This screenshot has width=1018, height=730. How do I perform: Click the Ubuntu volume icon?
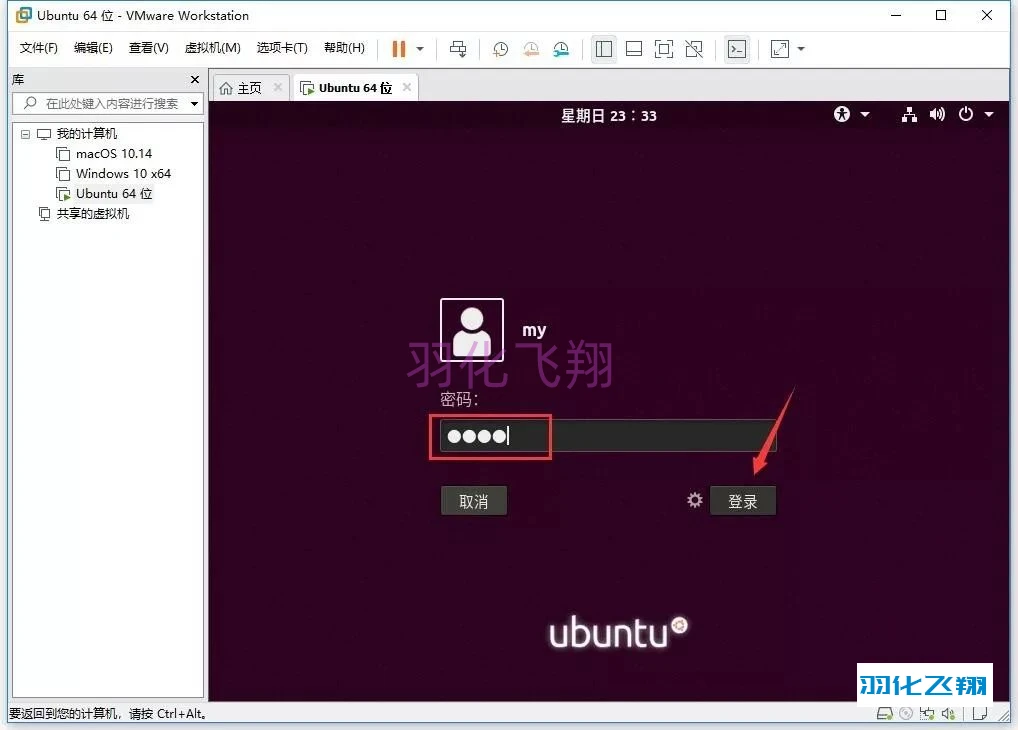pos(937,115)
